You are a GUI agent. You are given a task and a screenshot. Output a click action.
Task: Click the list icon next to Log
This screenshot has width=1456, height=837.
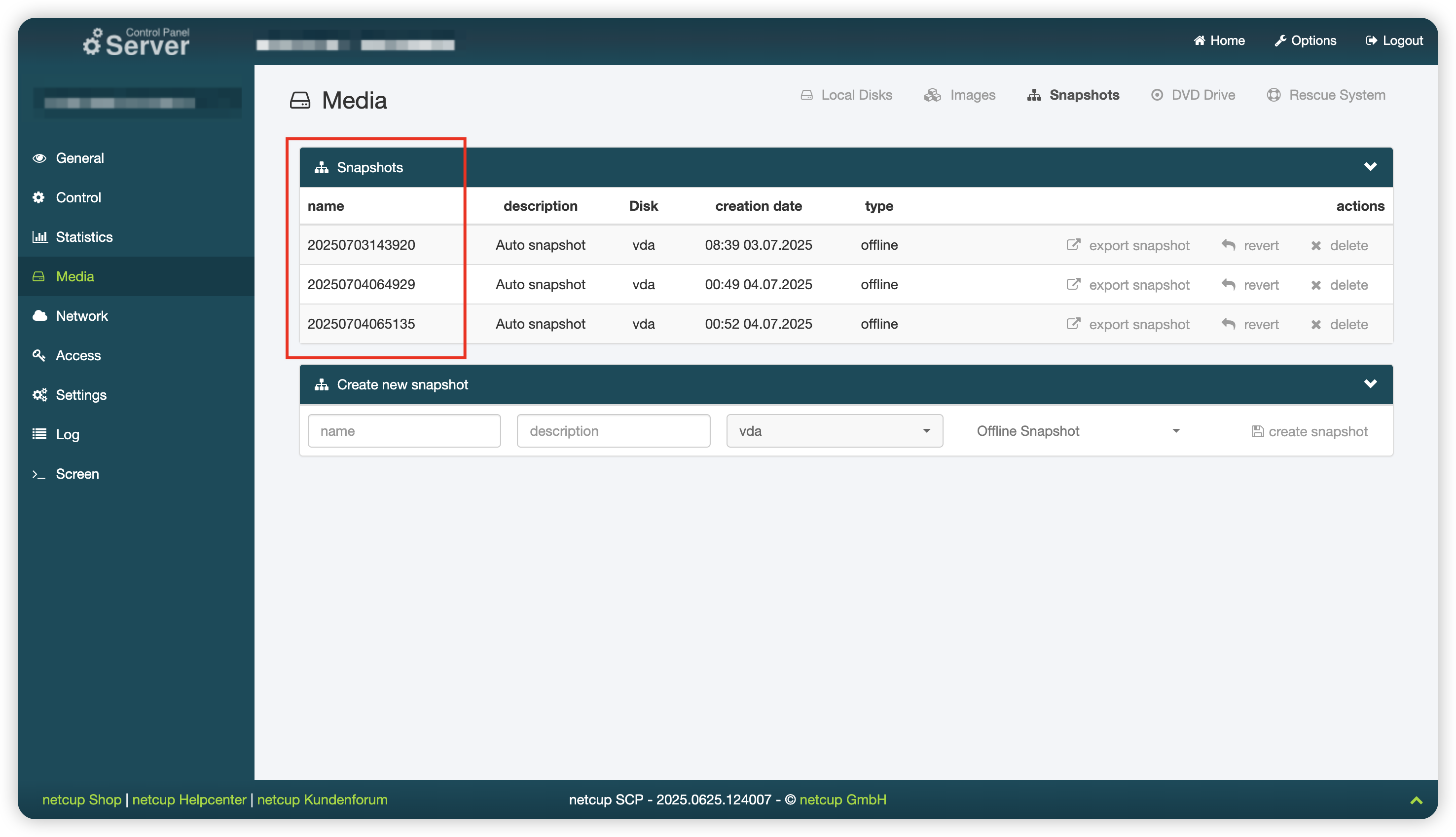tap(39, 434)
